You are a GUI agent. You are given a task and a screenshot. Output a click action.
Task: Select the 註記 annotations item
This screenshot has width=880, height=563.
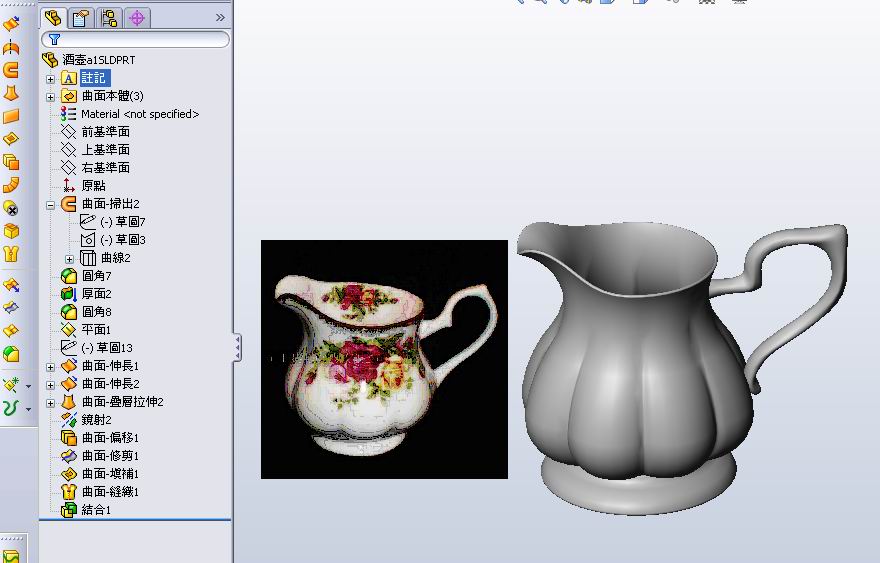pos(94,78)
